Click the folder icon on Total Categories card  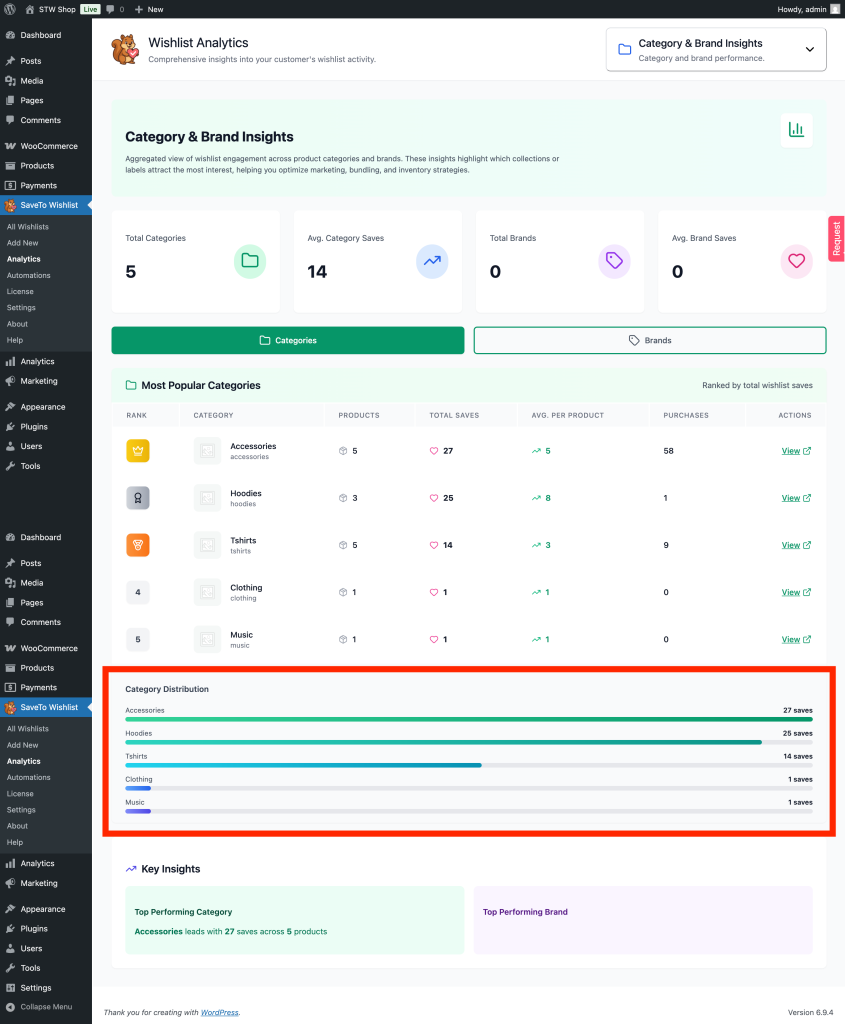pos(249,261)
